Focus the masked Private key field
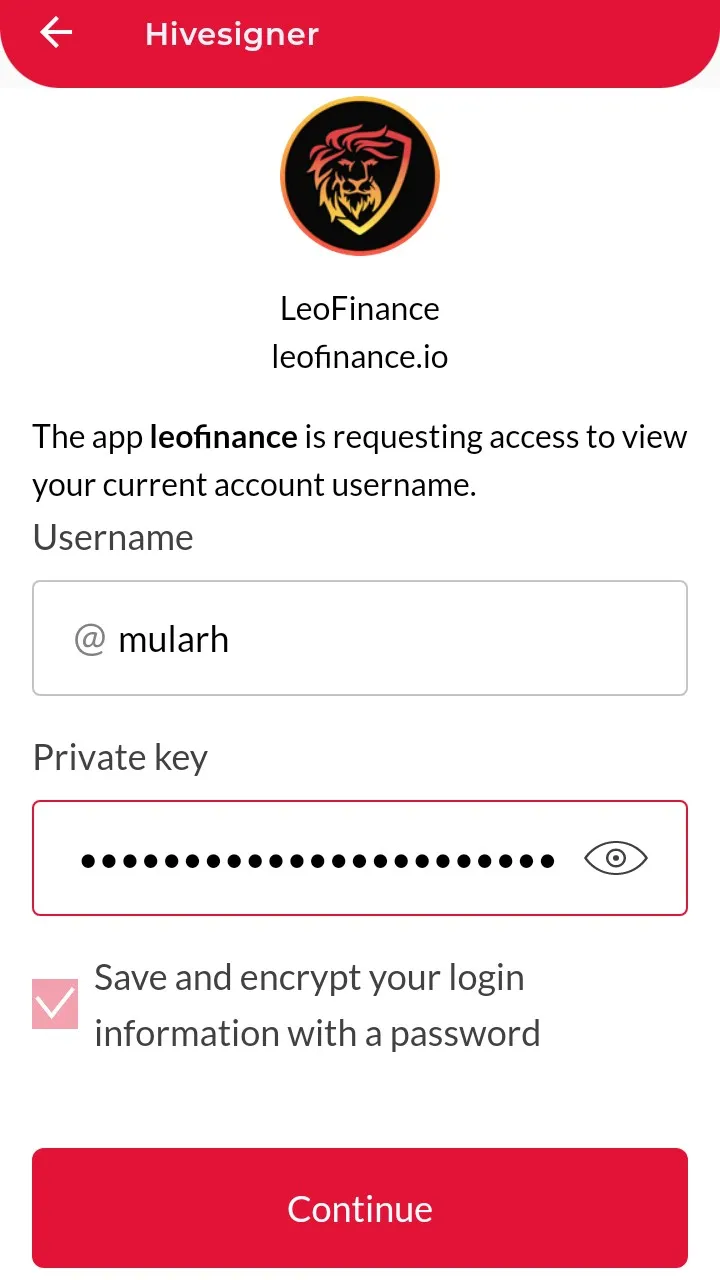The image size is (720, 1280). 360,858
